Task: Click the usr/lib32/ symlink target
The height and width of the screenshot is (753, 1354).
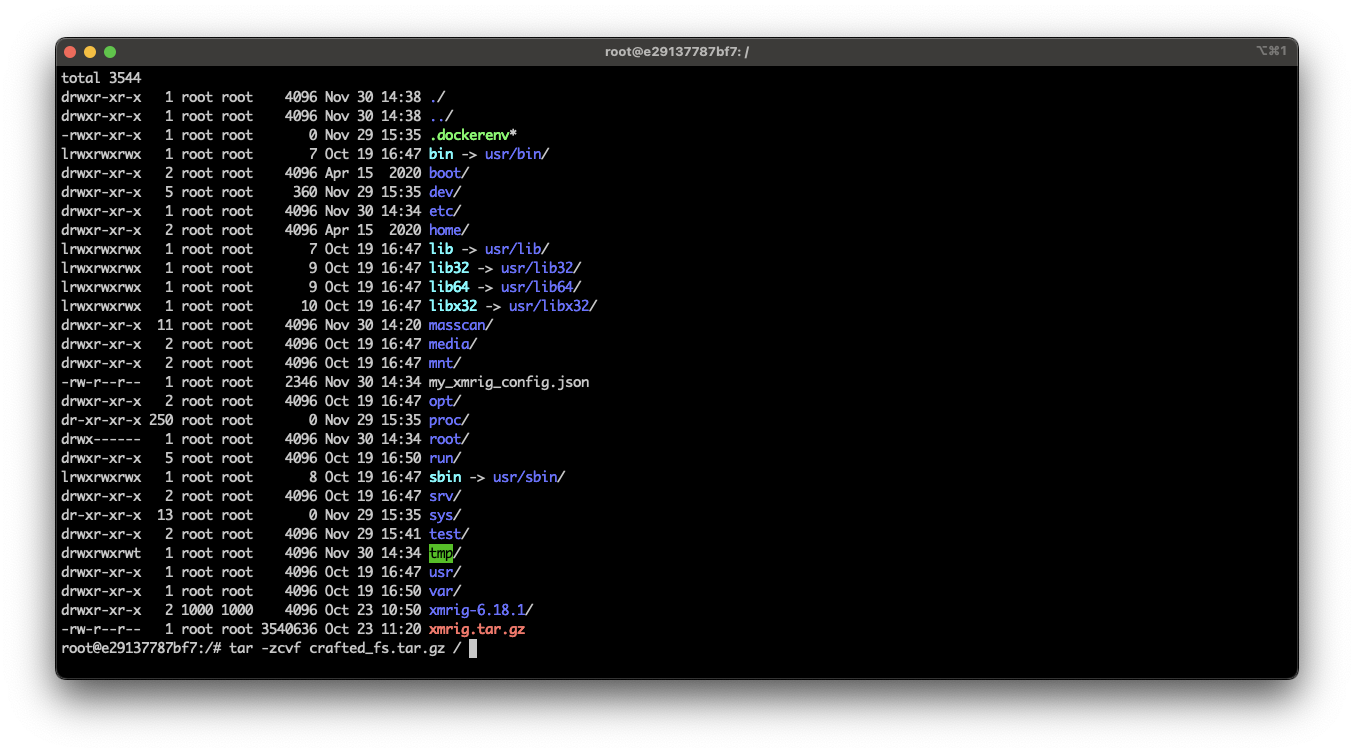Action: [x=541, y=268]
